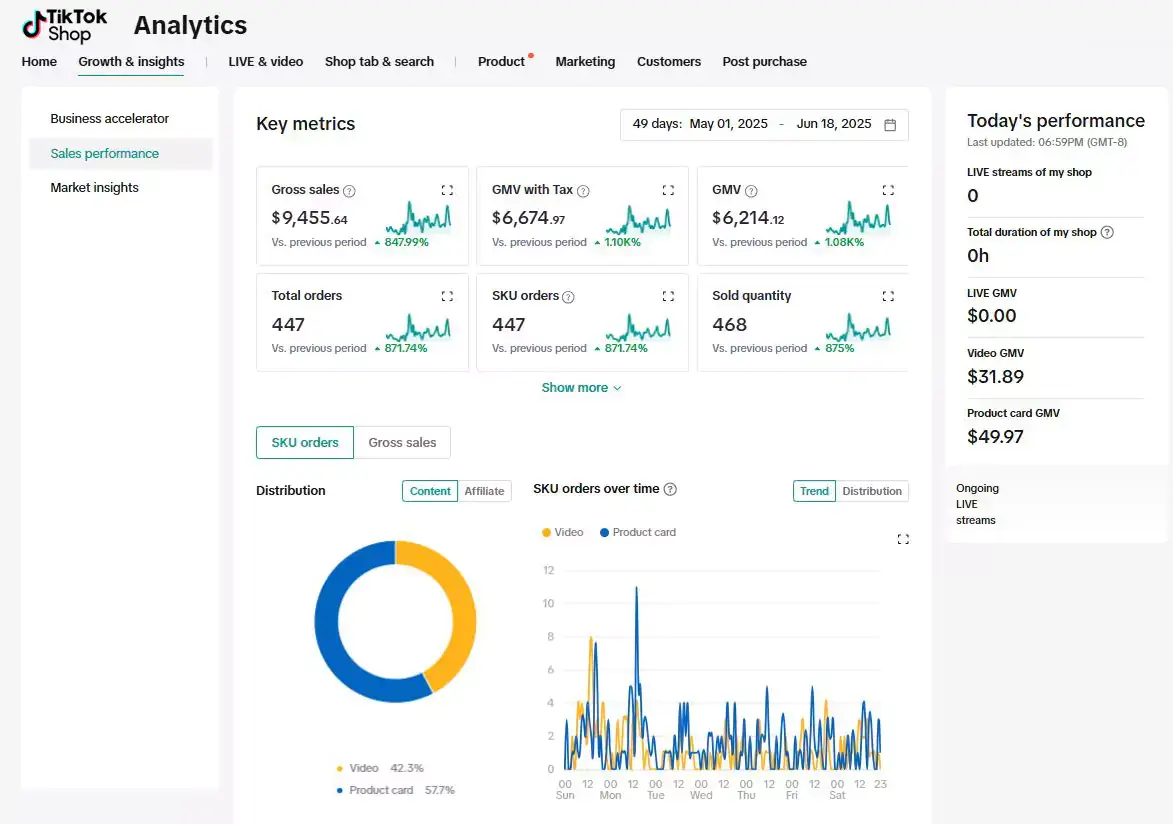Expand the Gross sales metric card
Viewport: 1173px width, 824px height.
[x=447, y=190]
